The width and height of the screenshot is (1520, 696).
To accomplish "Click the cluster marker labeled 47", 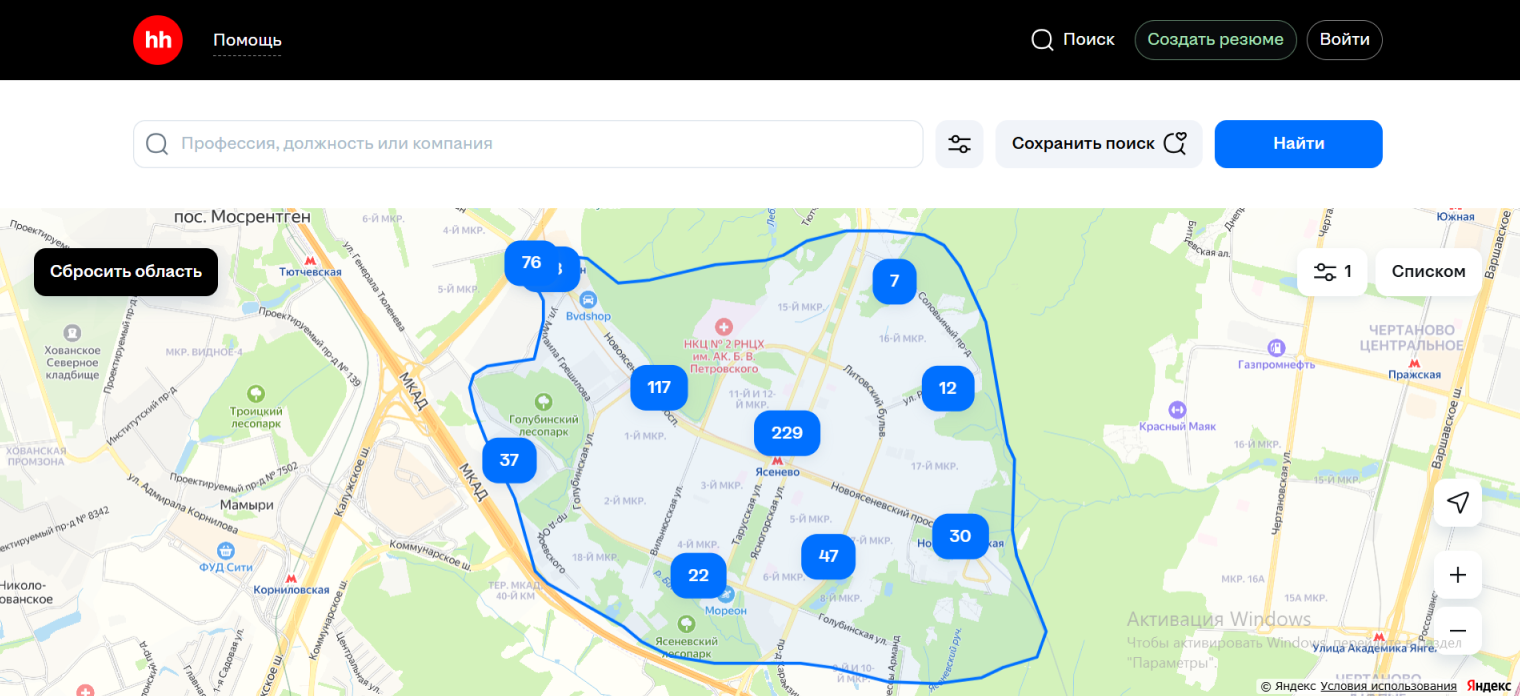I will click(x=828, y=557).
